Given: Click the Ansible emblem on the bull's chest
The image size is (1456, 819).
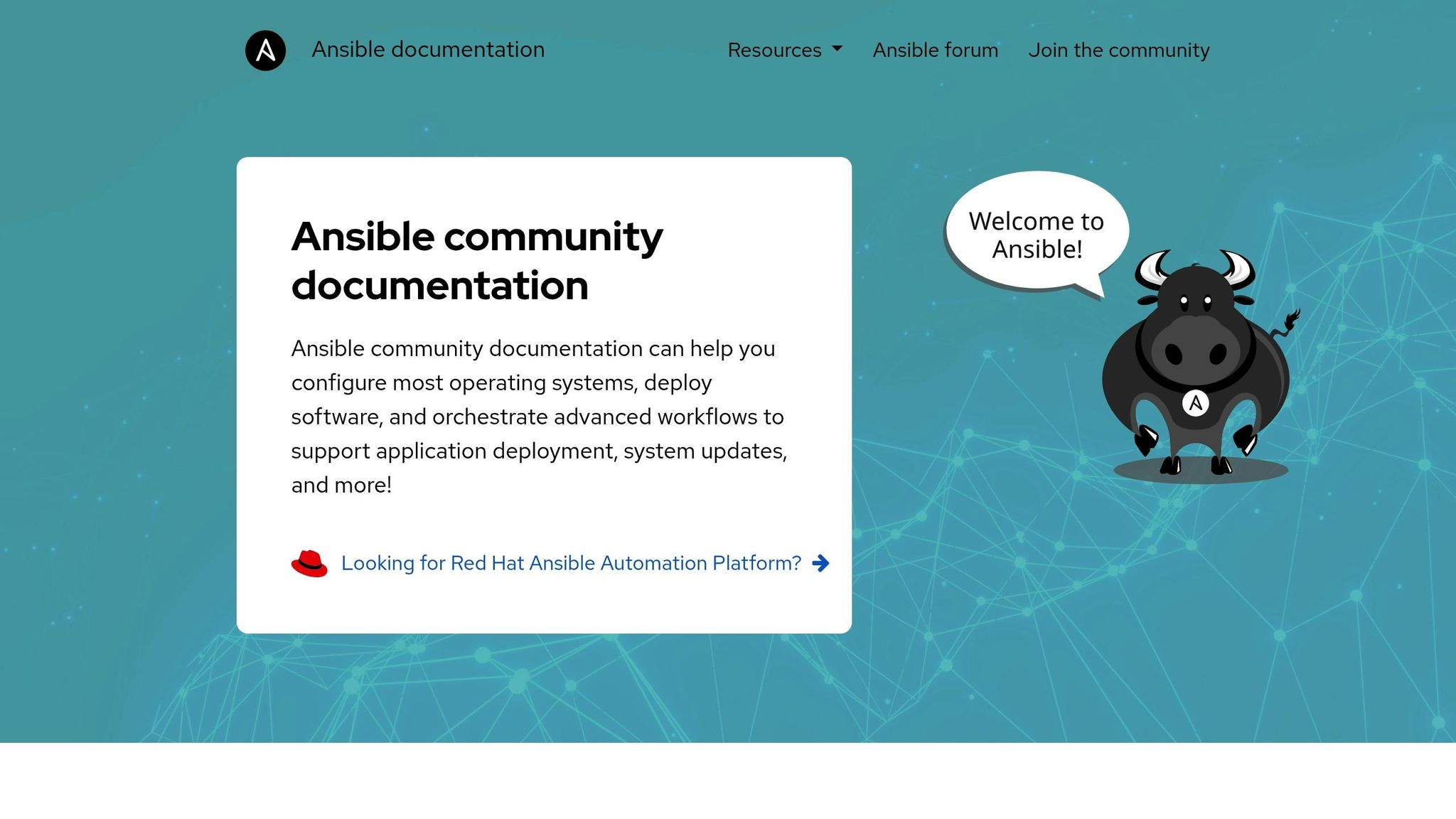Looking at the screenshot, I should coord(1197,403).
